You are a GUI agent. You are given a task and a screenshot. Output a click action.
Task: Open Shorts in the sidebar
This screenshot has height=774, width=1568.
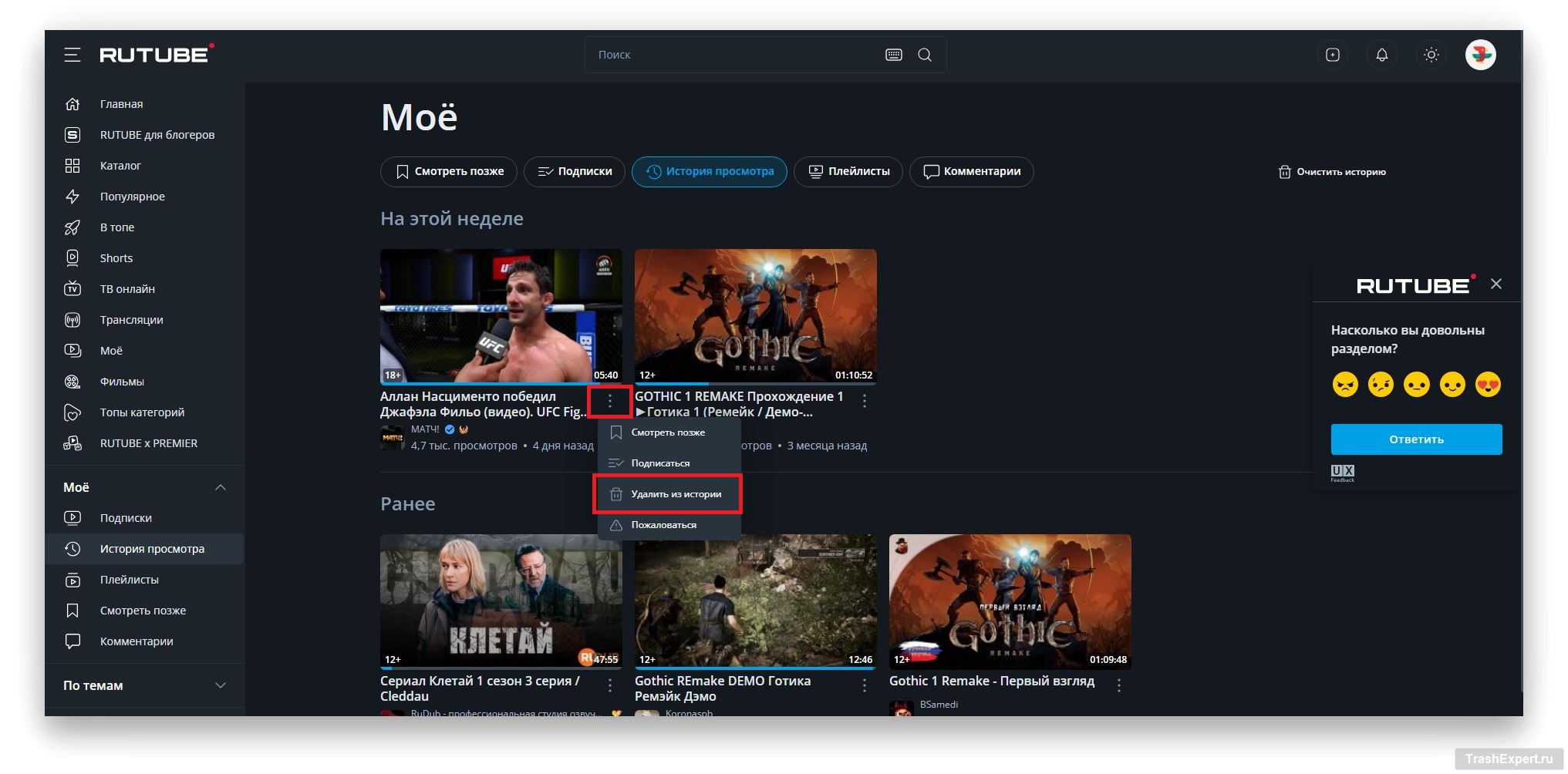coord(116,258)
